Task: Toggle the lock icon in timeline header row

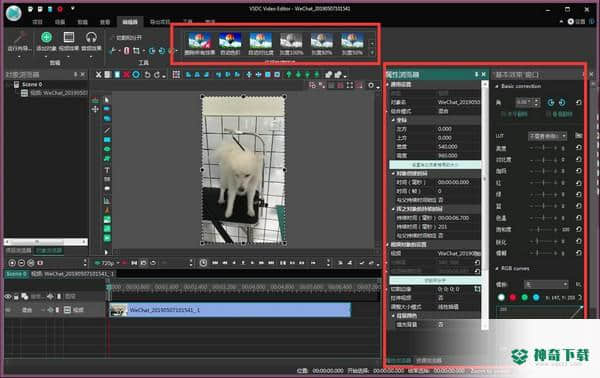Action: 16,297
